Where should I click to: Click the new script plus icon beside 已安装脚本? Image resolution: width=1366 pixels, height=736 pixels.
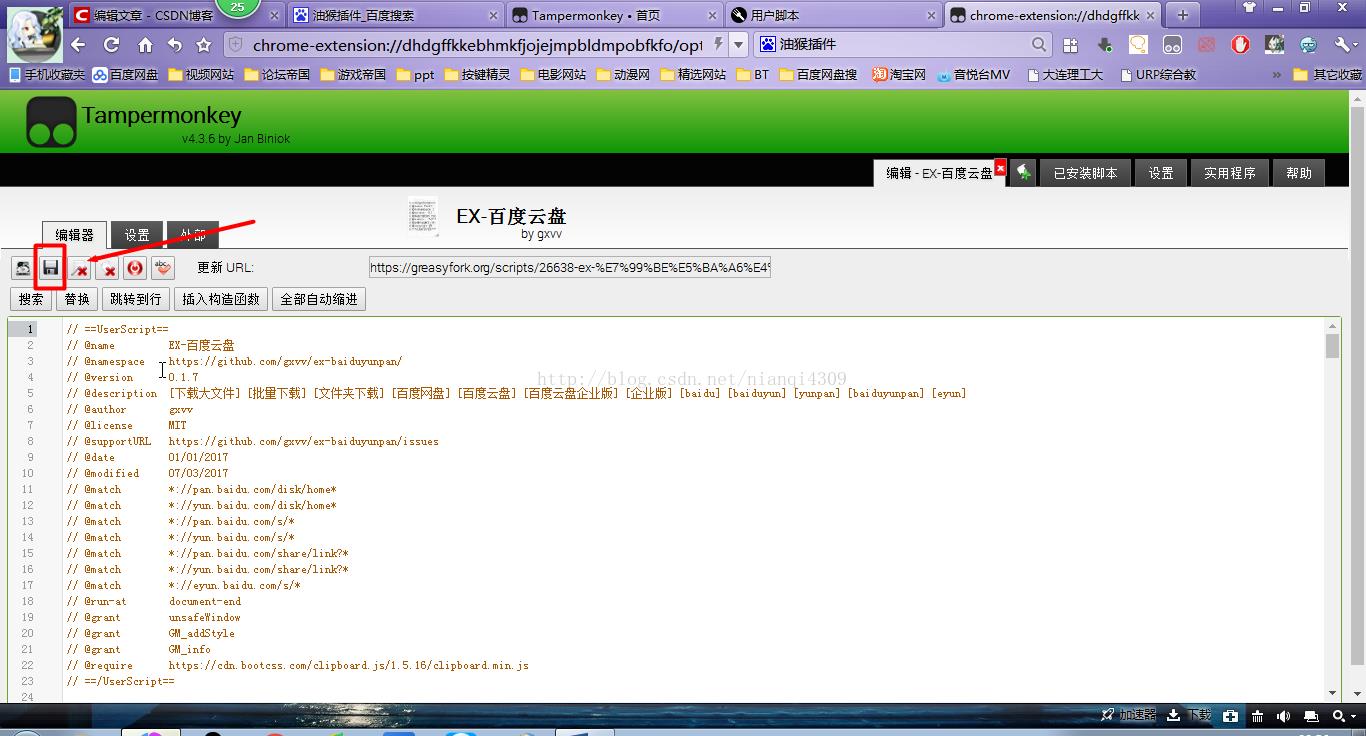[1022, 173]
